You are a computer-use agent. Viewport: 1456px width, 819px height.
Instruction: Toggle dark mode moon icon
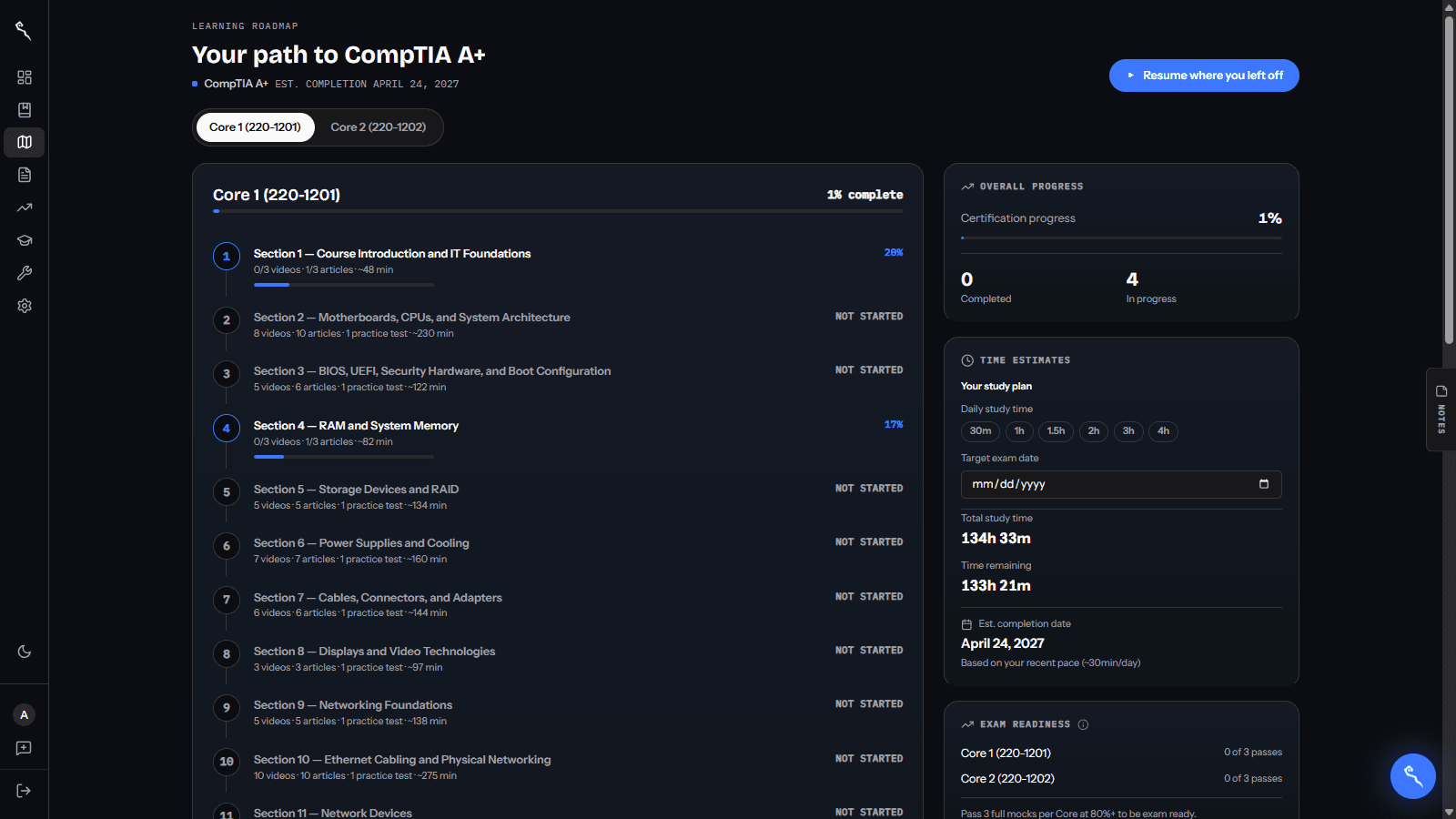[25, 652]
